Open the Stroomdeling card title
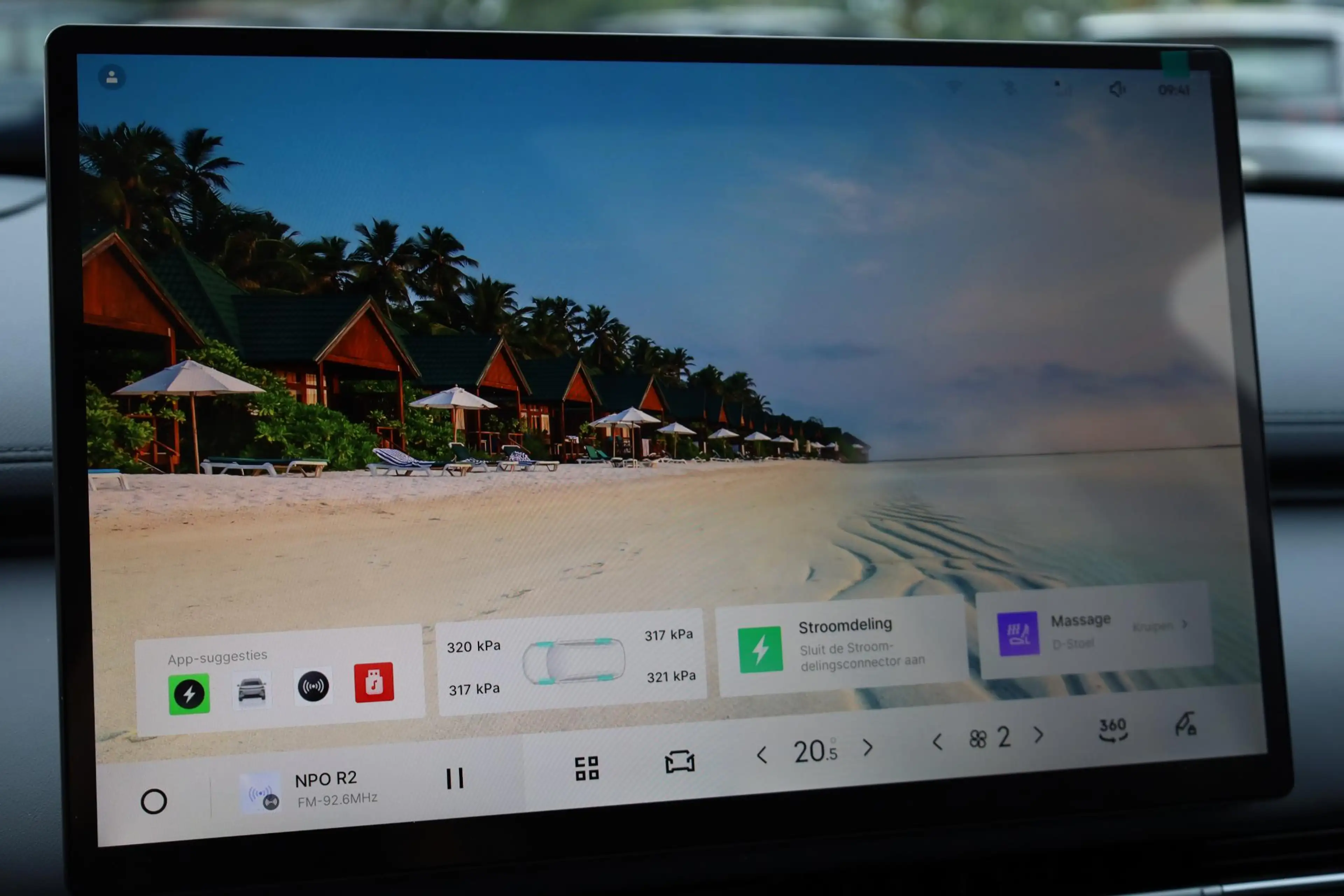The width and height of the screenshot is (1344, 896). (x=845, y=626)
